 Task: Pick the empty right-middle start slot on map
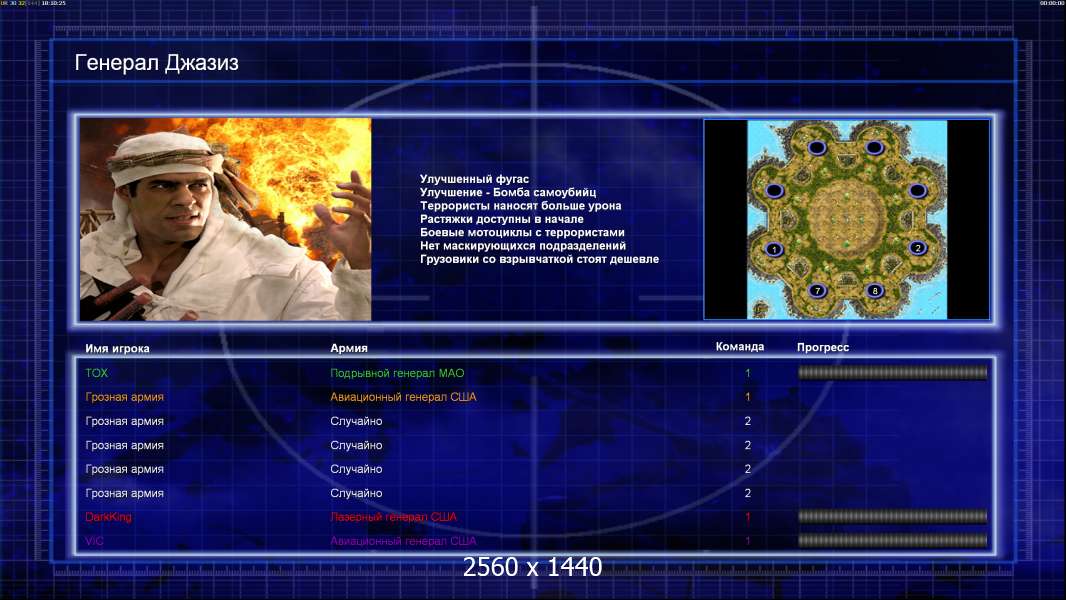coord(917,190)
